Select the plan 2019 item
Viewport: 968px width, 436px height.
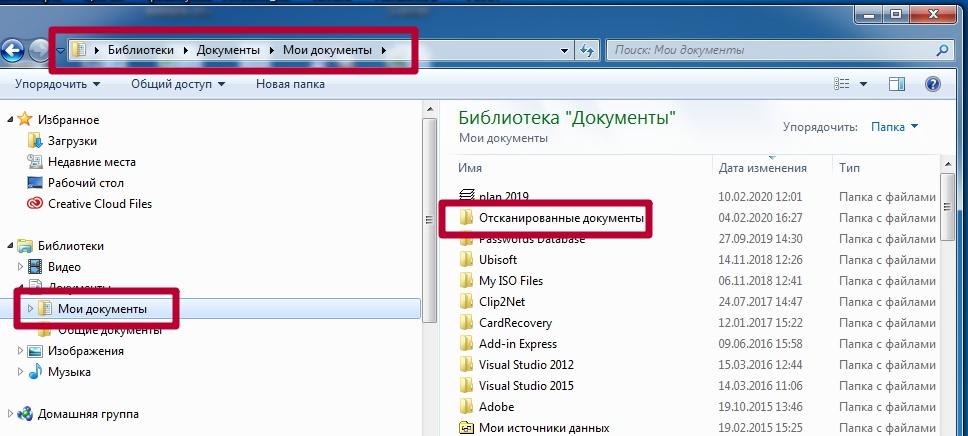(504, 196)
